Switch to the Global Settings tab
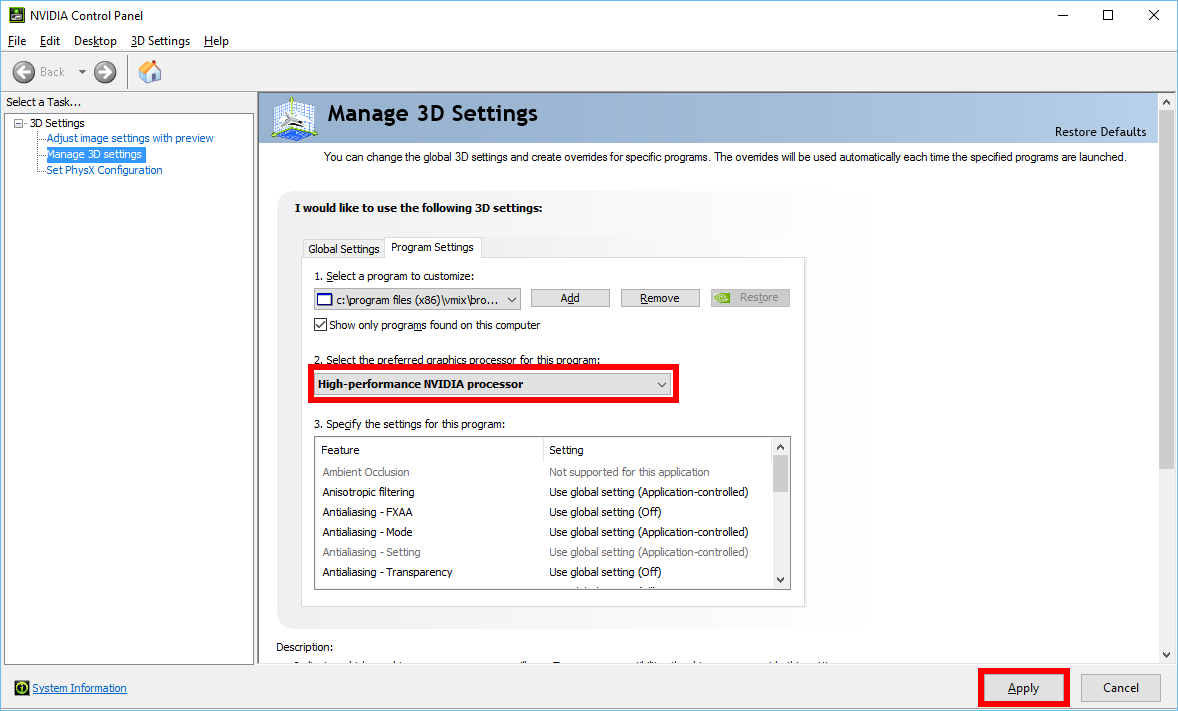Viewport: 1178px width, 711px height. pyautogui.click(x=343, y=249)
